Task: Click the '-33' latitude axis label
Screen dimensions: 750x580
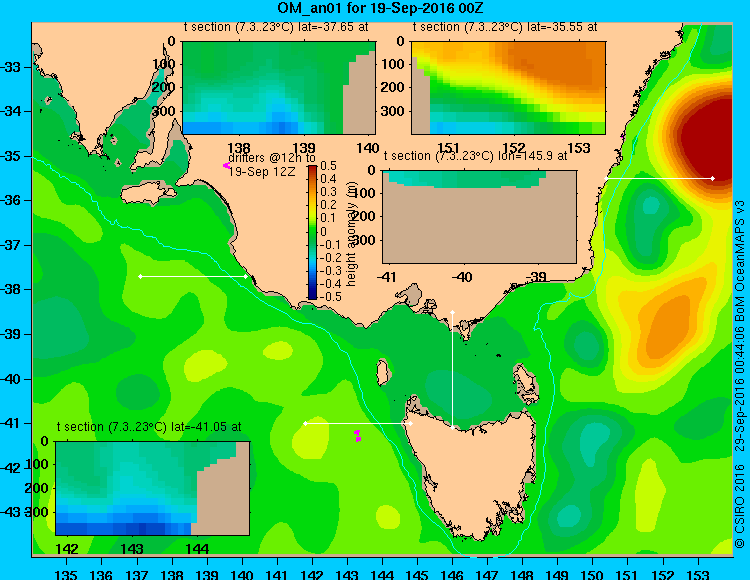Action: pos(11,67)
